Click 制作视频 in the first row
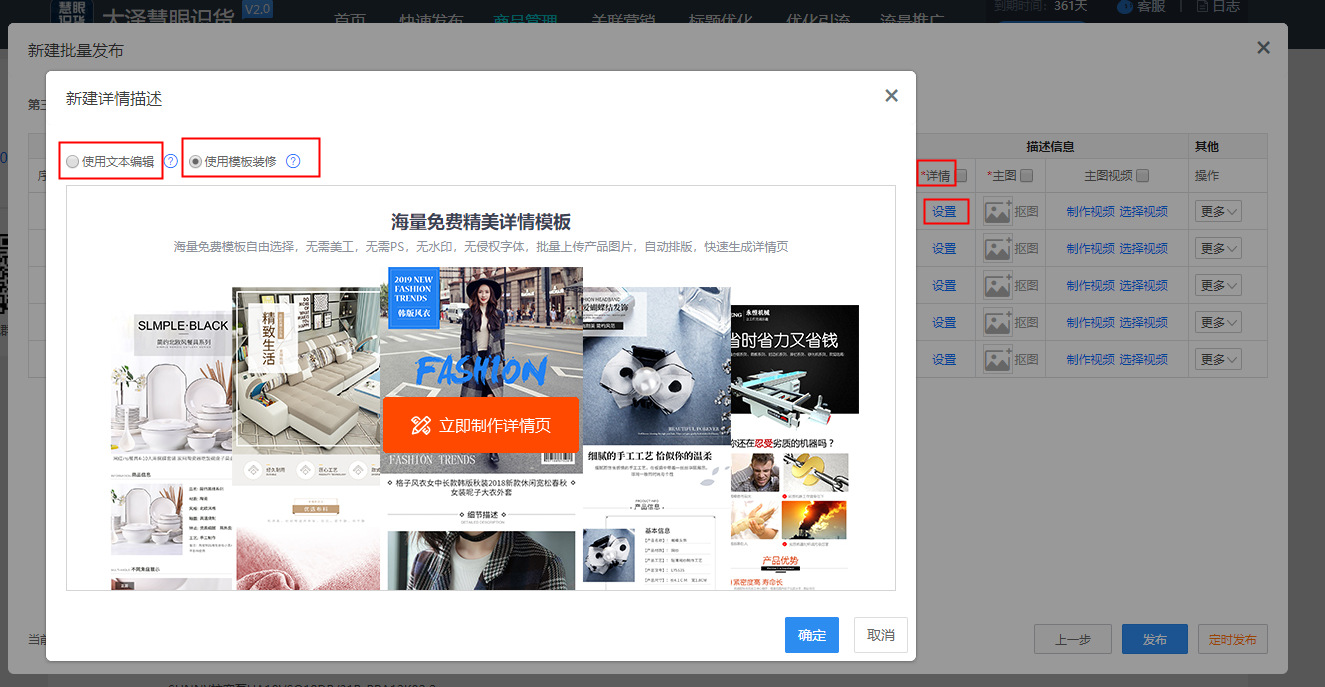The height and width of the screenshot is (687, 1325). (1090, 212)
